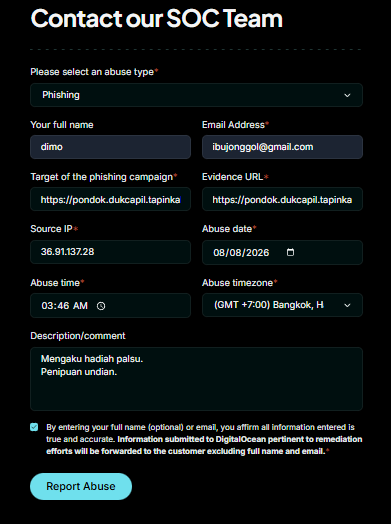Viewport: 391px width, 524px height.
Task: Edit the Source IP field 36.91.137.28
Action: (x=110, y=252)
